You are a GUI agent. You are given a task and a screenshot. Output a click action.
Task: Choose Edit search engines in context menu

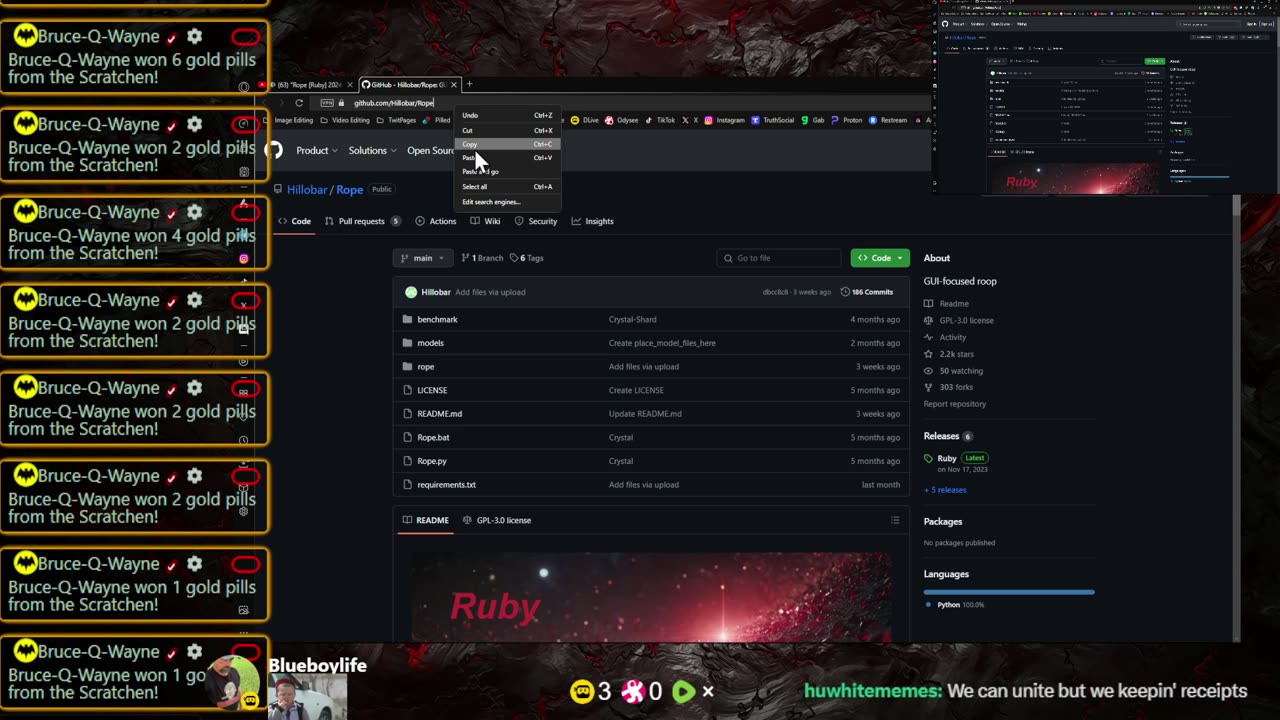(x=507, y=202)
